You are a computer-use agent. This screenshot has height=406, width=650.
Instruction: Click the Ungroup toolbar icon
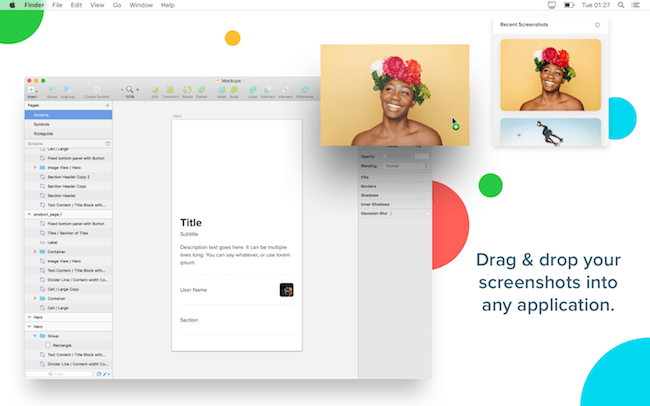[x=67, y=90]
